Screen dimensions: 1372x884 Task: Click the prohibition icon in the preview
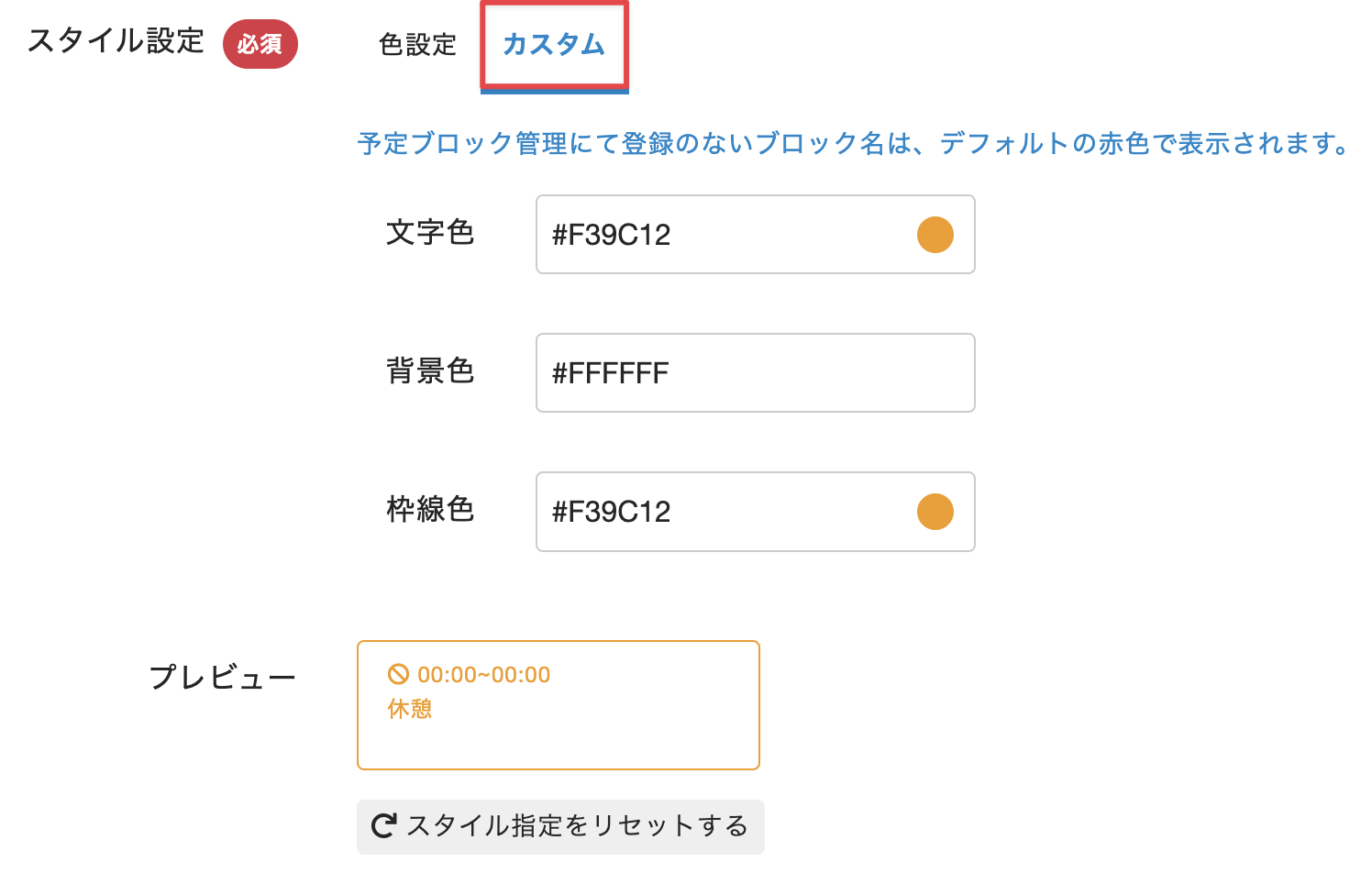(398, 675)
